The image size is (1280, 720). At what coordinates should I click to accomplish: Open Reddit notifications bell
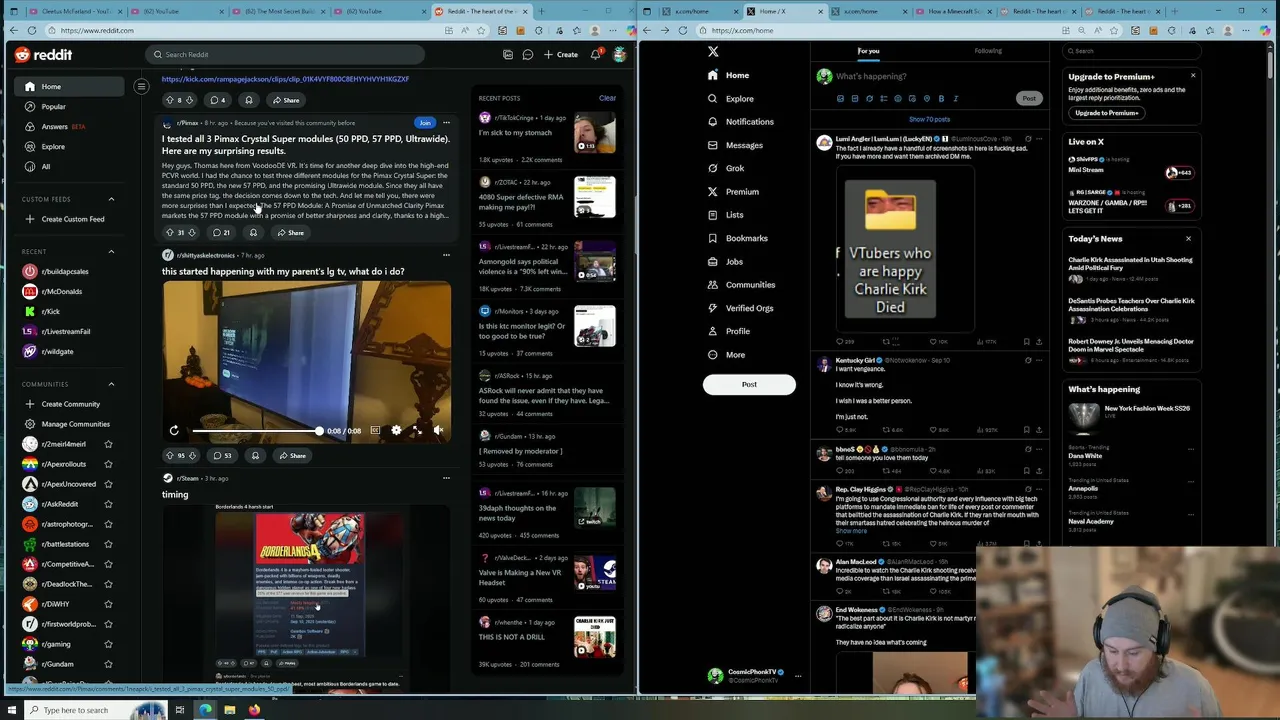click(x=595, y=54)
